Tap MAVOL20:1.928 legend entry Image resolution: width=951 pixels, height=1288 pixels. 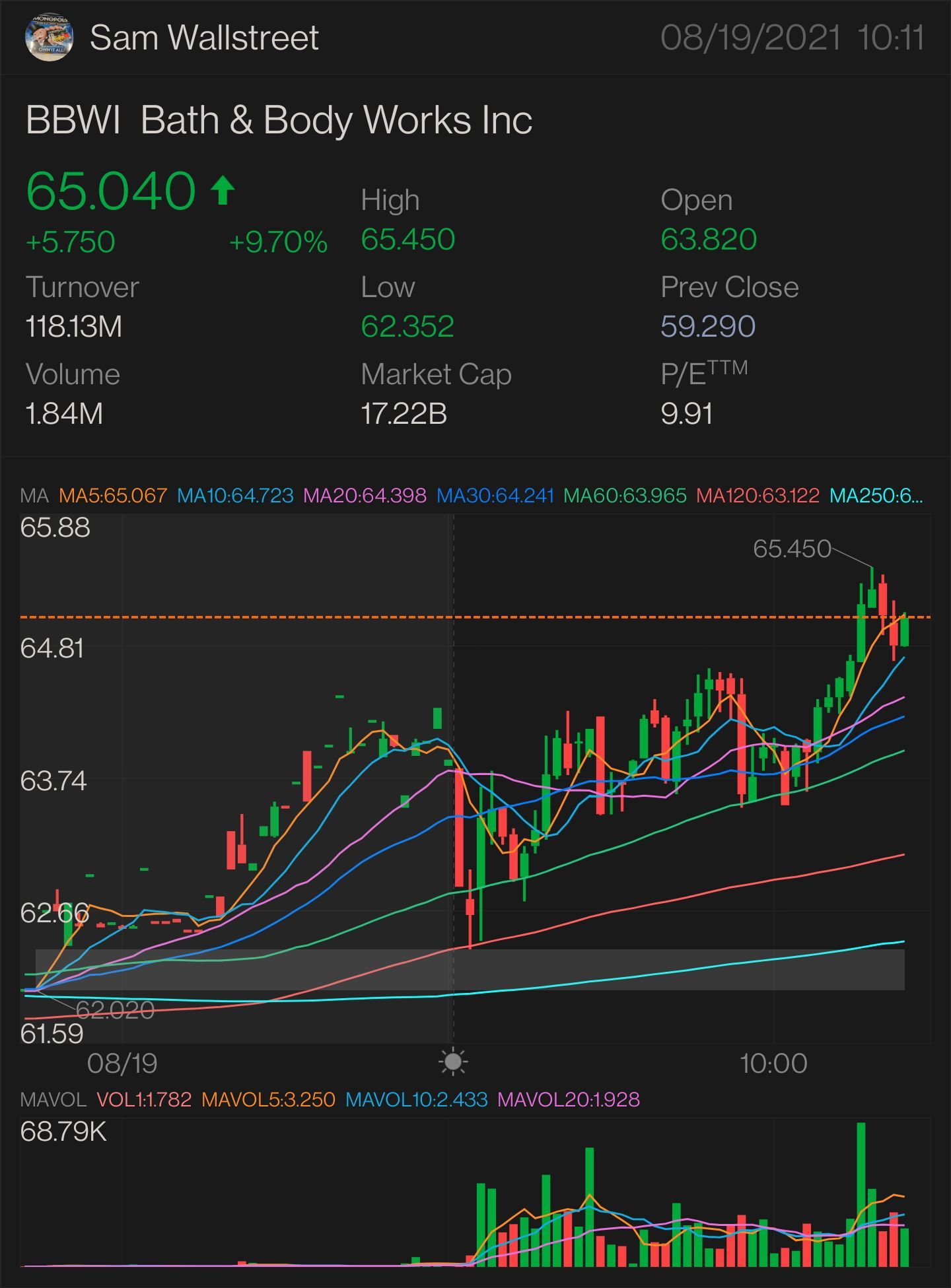(569, 1099)
